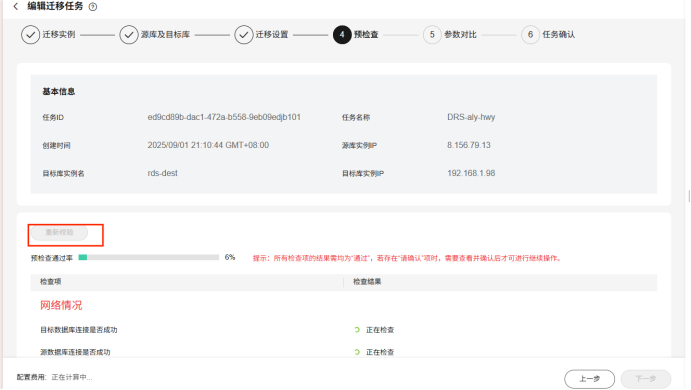Click the 目标库实例名 field label
Viewport: 691px width, 390px height.
(x=63, y=174)
